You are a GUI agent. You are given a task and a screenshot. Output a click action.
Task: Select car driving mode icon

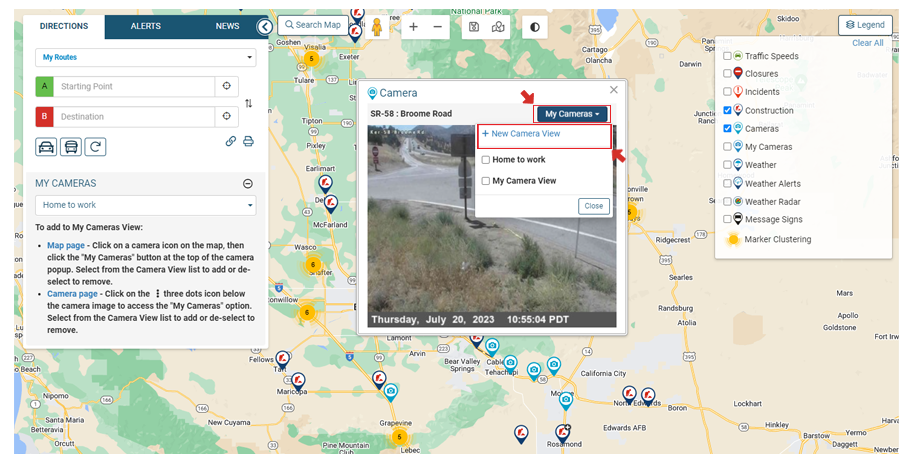click(46, 147)
